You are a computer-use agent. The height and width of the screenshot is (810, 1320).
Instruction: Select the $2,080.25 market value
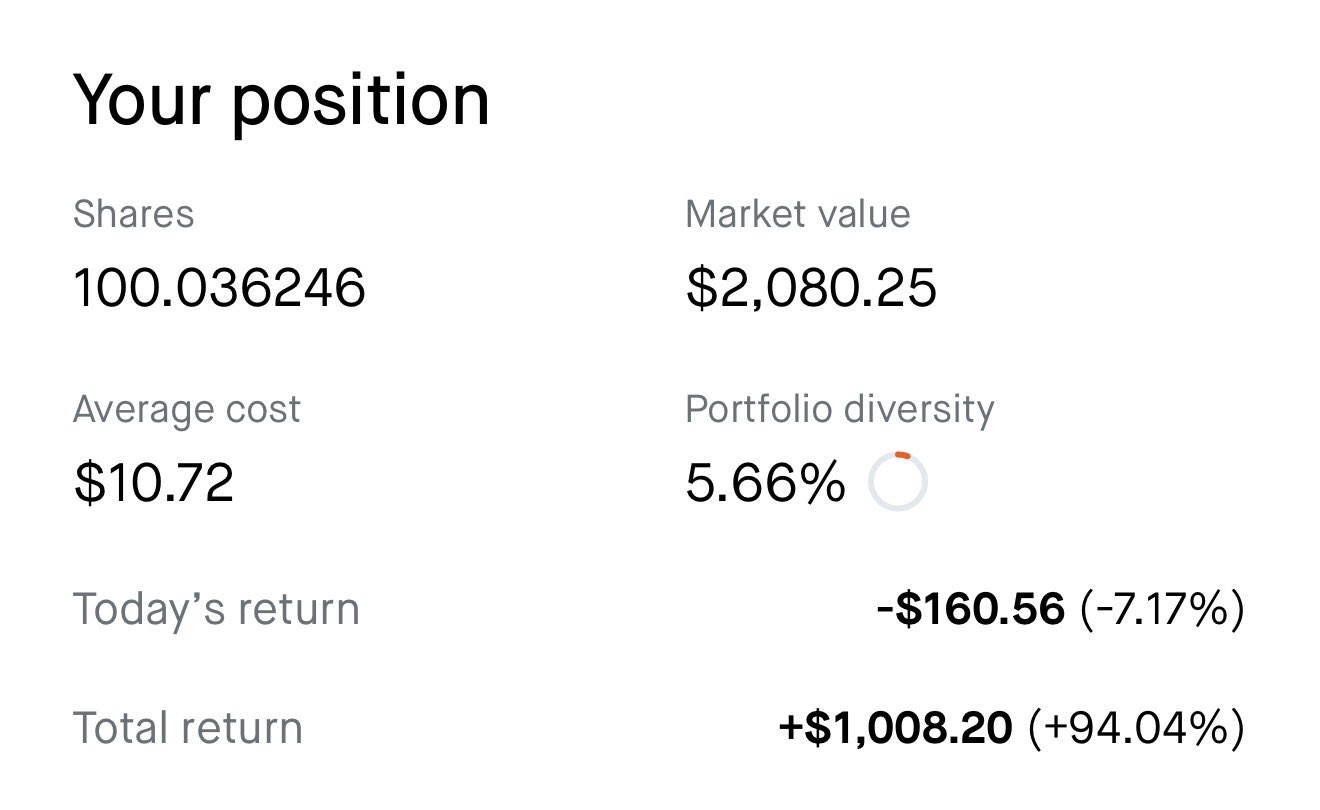pos(811,289)
